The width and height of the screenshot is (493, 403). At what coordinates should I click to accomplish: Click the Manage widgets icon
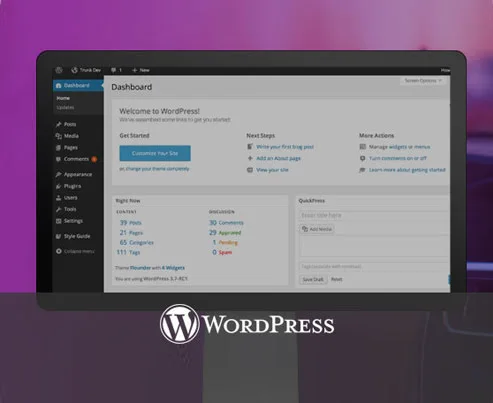[363, 147]
